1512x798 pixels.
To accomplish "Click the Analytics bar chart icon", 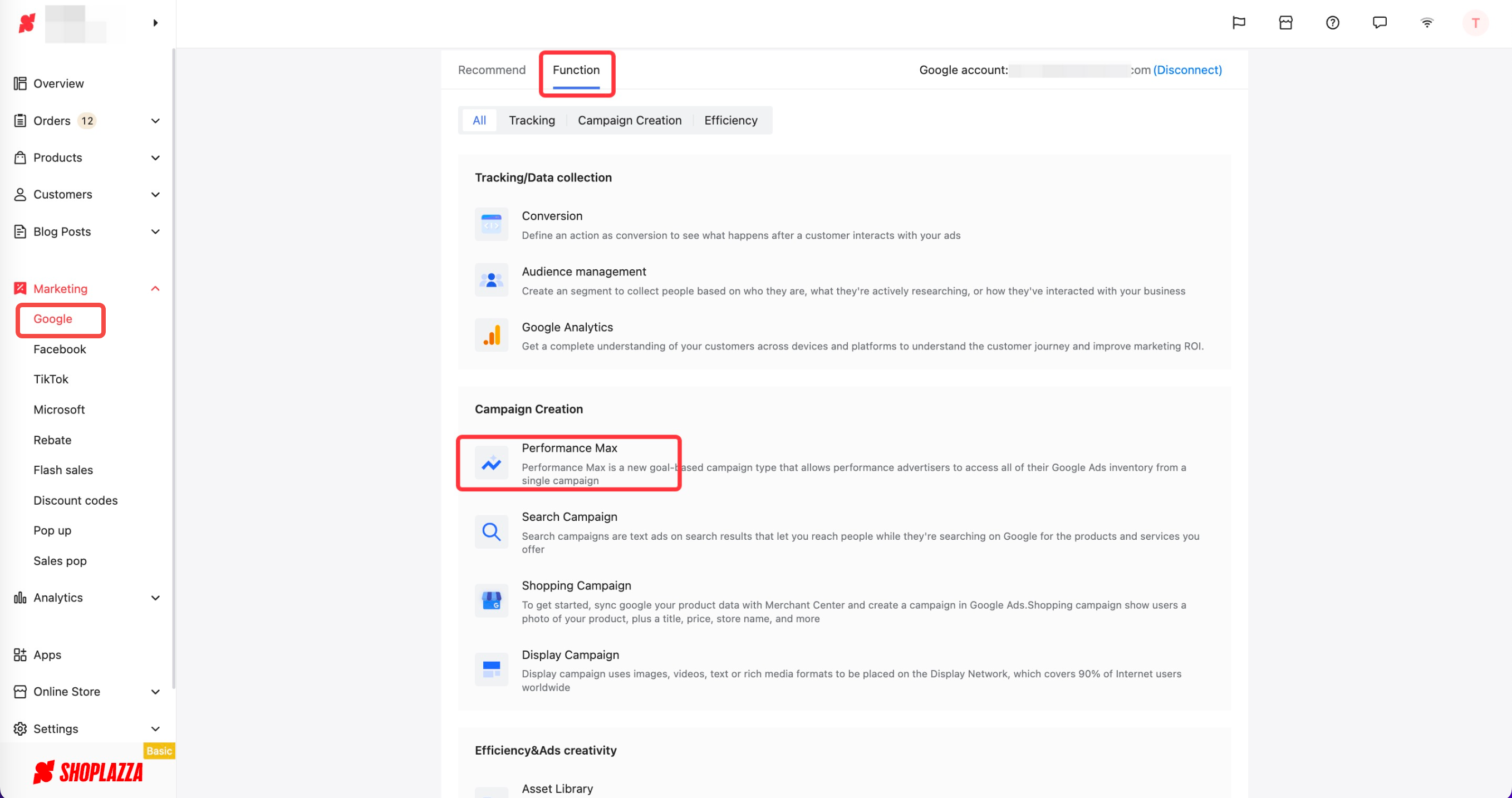I will point(20,597).
